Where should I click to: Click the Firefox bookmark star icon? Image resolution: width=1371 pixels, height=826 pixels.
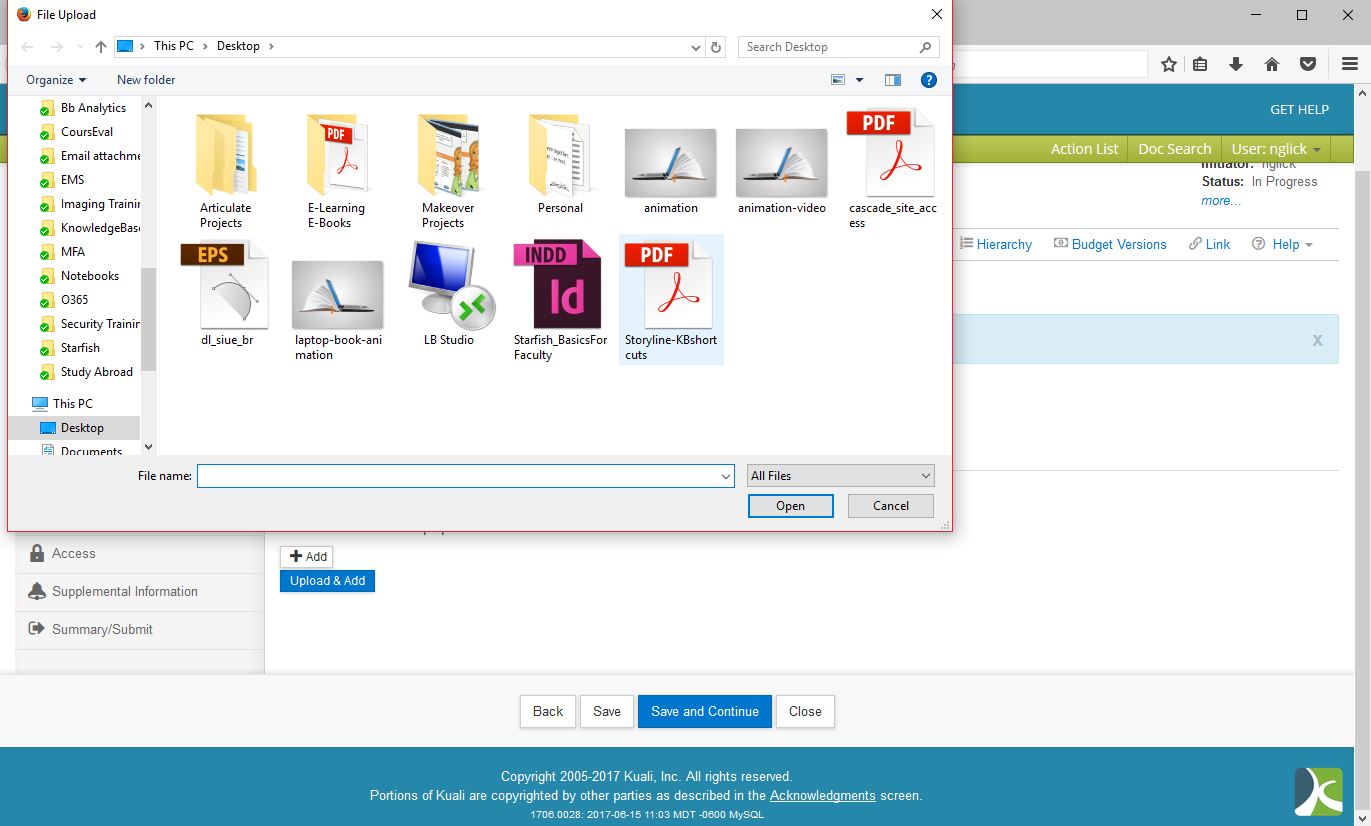pos(1169,64)
